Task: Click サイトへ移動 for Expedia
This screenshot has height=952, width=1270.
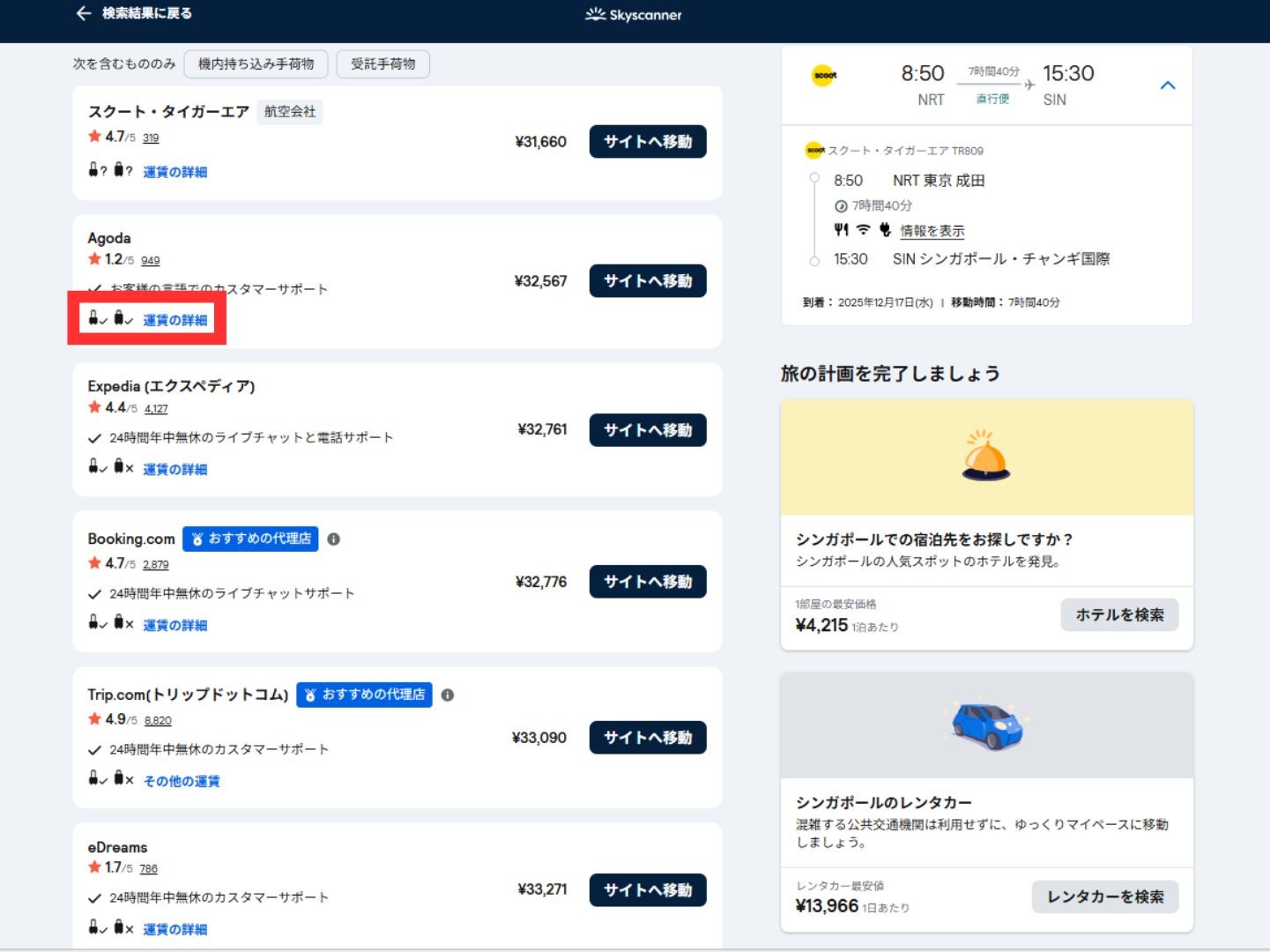Action: coord(647,430)
